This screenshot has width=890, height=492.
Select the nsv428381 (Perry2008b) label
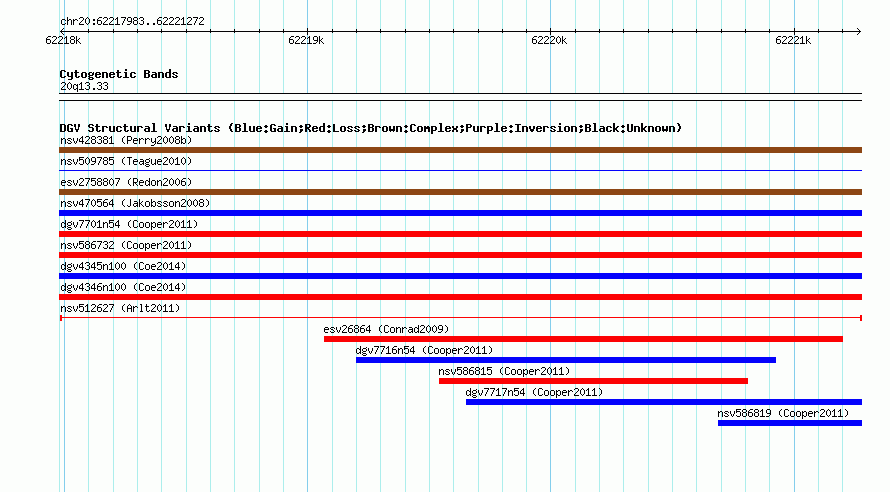coord(126,140)
